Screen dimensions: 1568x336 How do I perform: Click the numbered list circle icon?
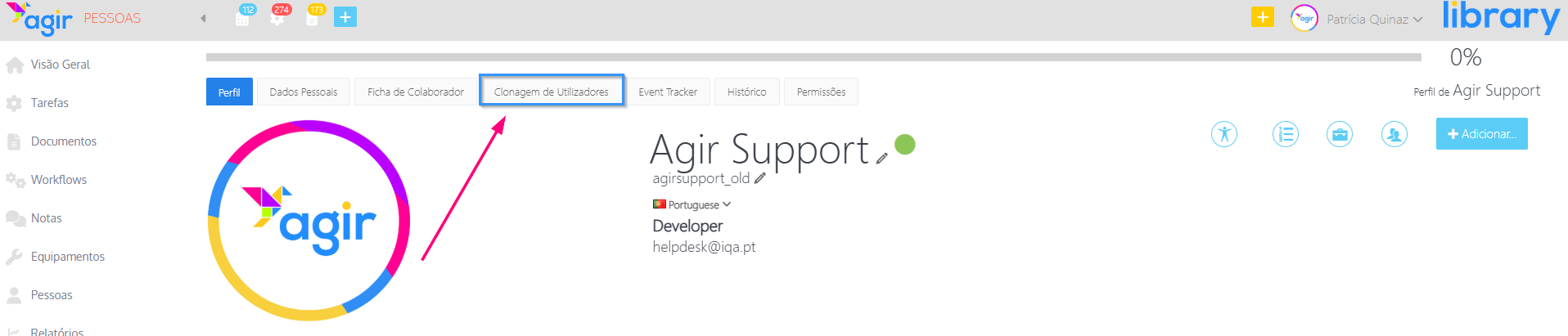click(1286, 134)
